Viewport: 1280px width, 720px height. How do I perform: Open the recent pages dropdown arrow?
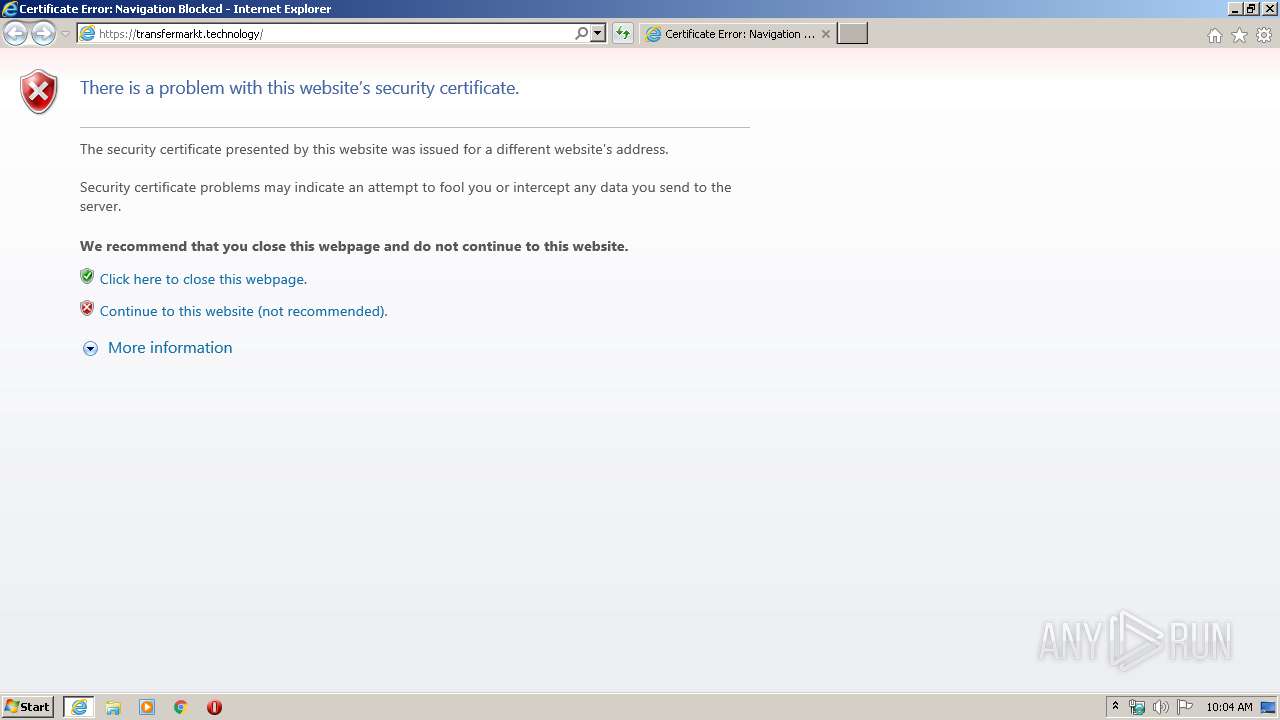pyautogui.click(x=65, y=34)
